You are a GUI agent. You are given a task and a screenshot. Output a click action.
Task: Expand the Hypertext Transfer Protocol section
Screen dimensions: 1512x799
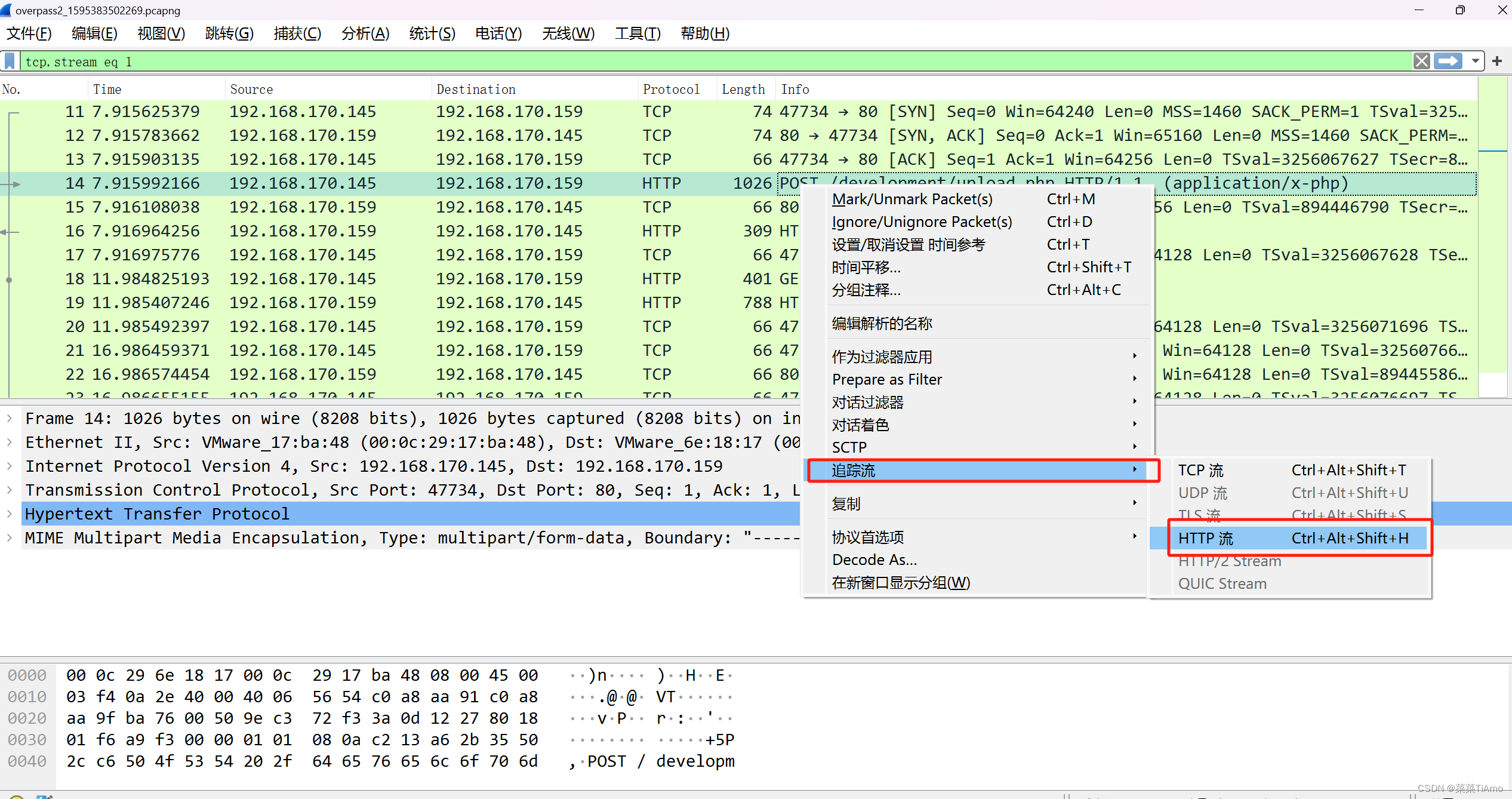10,514
